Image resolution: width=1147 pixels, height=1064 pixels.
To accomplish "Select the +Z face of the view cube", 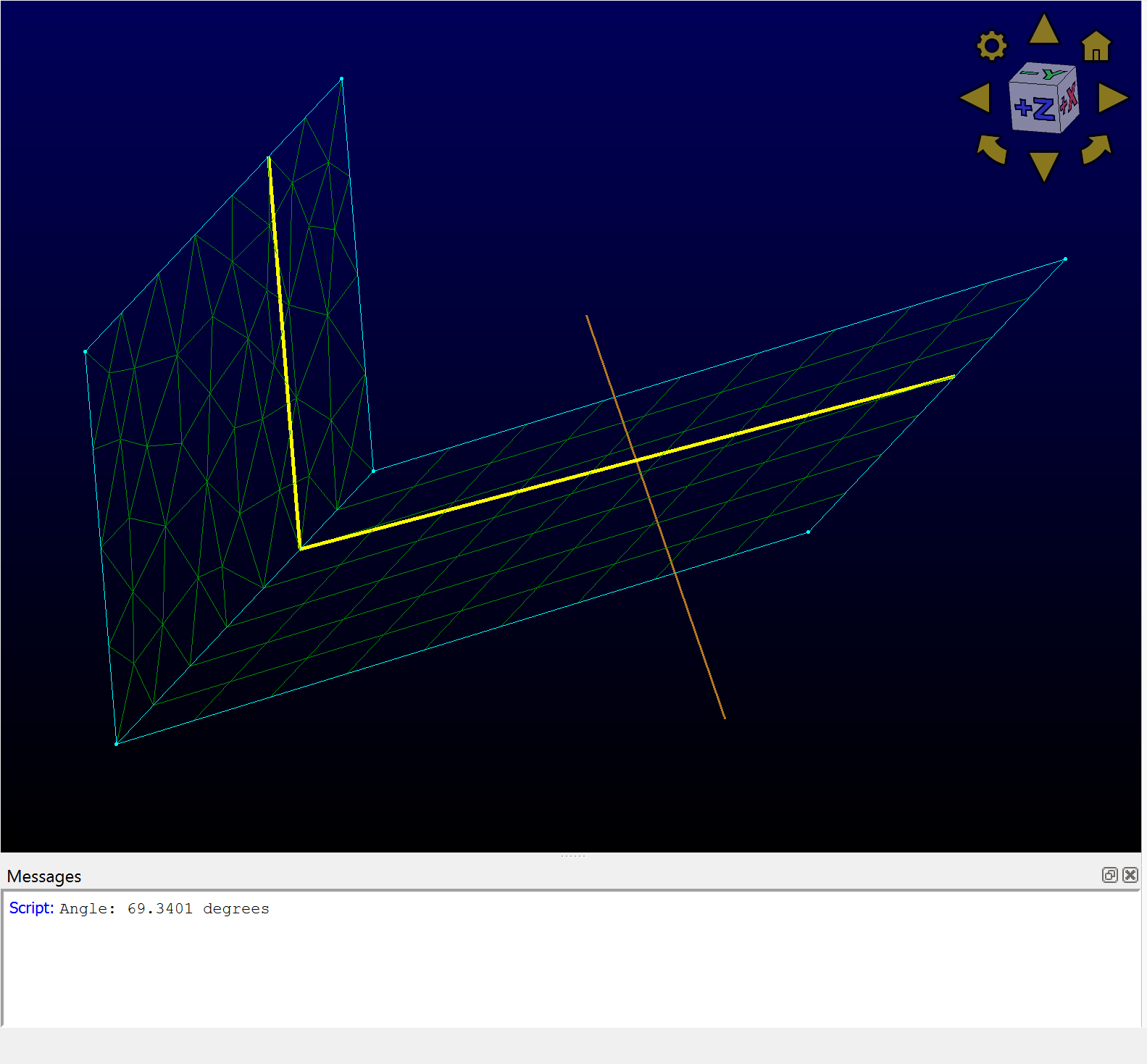I will pyautogui.click(x=1034, y=108).
